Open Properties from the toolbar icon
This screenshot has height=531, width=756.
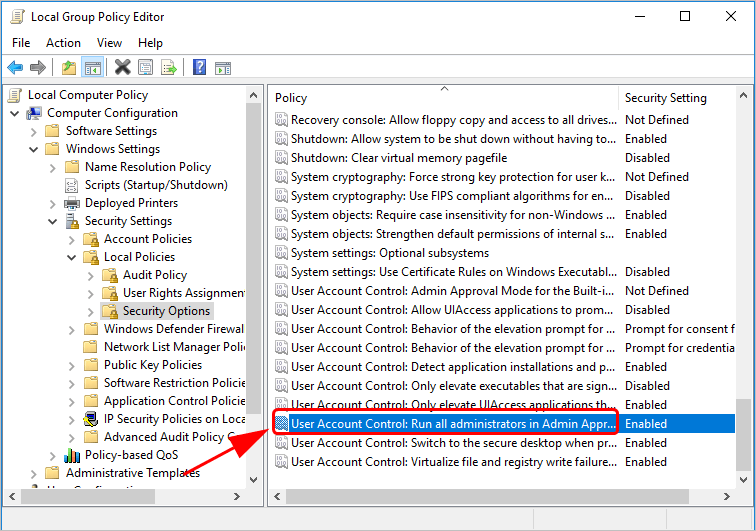[x=146, y=67]
